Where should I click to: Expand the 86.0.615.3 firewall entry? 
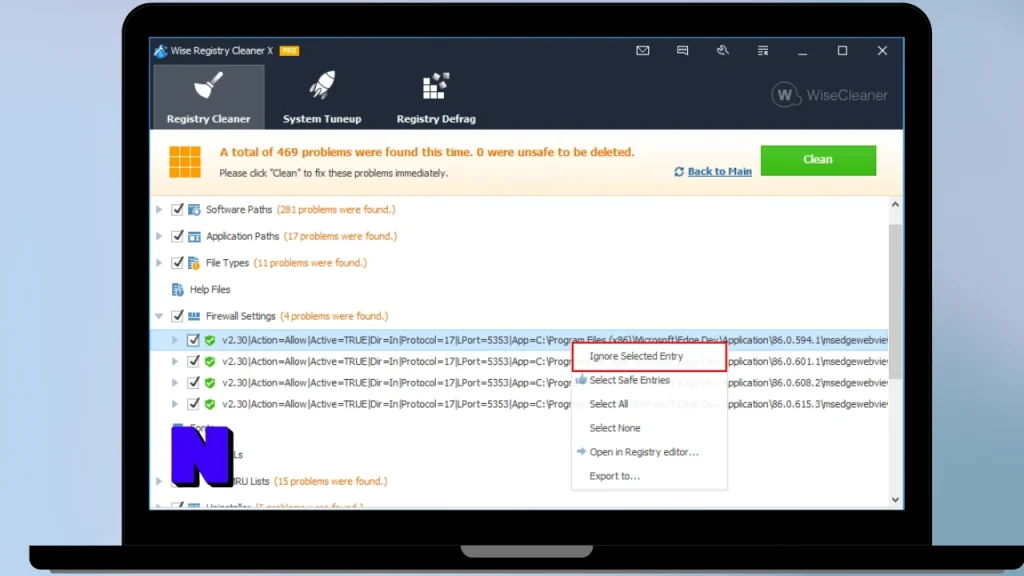174,404
